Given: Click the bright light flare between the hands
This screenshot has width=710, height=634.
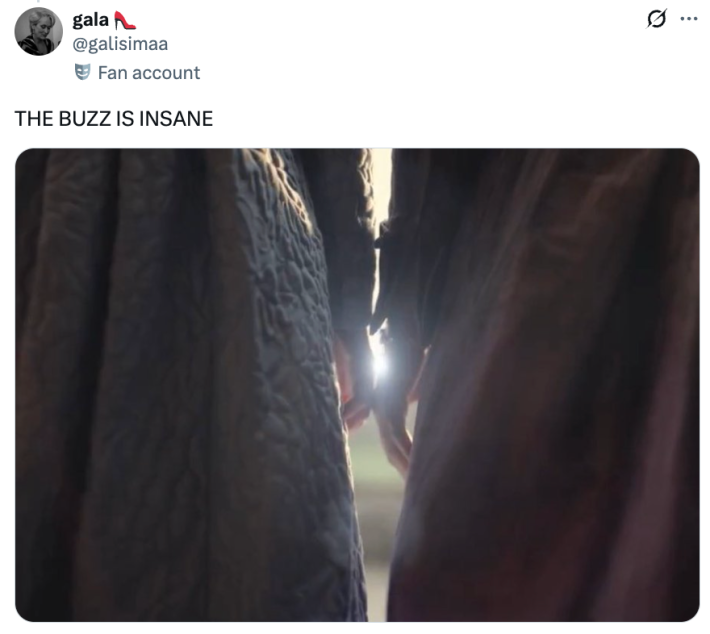Looking at the screenshot, I should tap(379, 360).
